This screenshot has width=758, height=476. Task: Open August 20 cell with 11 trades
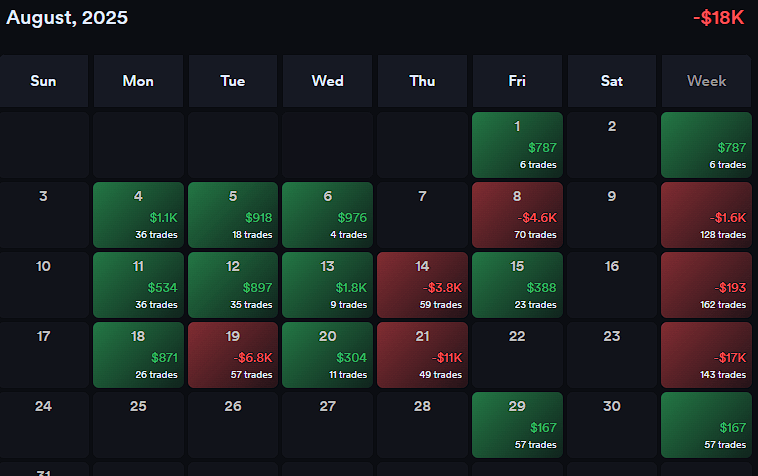(327, 354)
